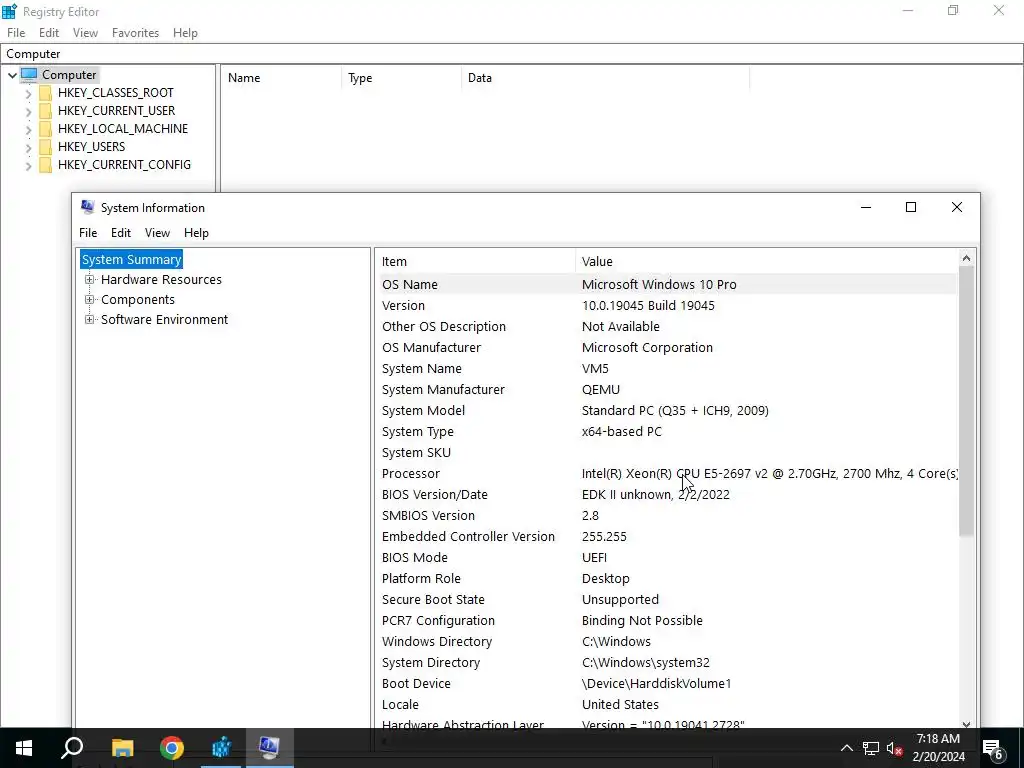
Task: Open the Windows Start menu
Action: pos(24,748)
